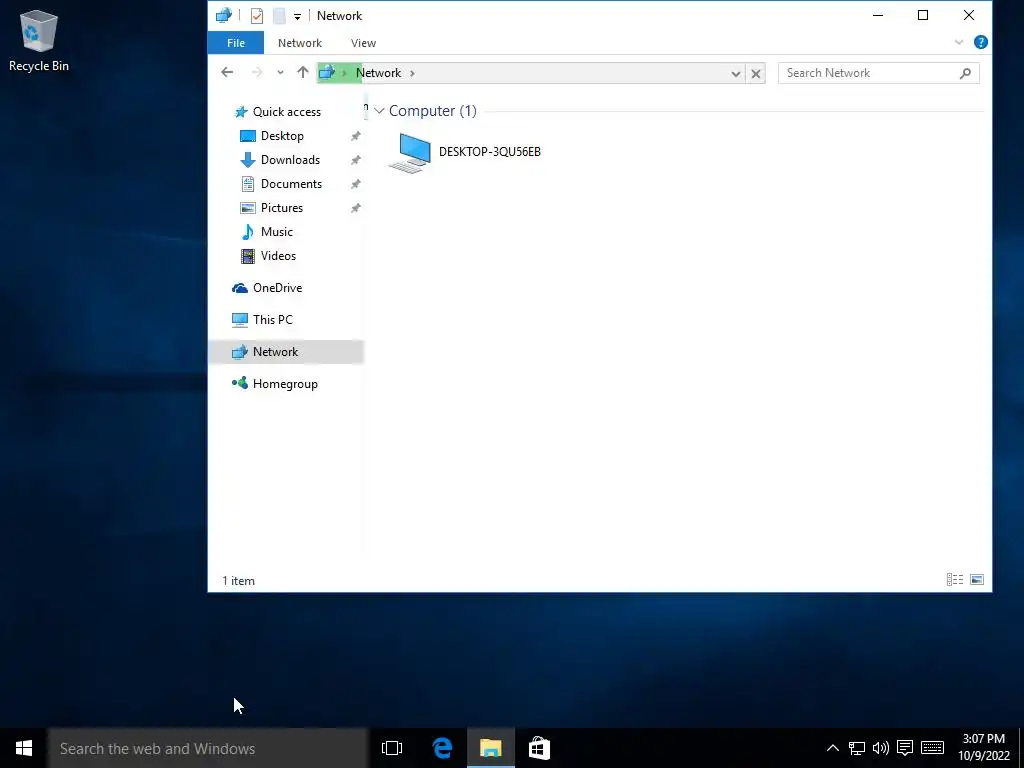Open the Recycle Bin desktop icon
Screen dimensions: 1024x768
pyautogui.click(x=39, y=41)
